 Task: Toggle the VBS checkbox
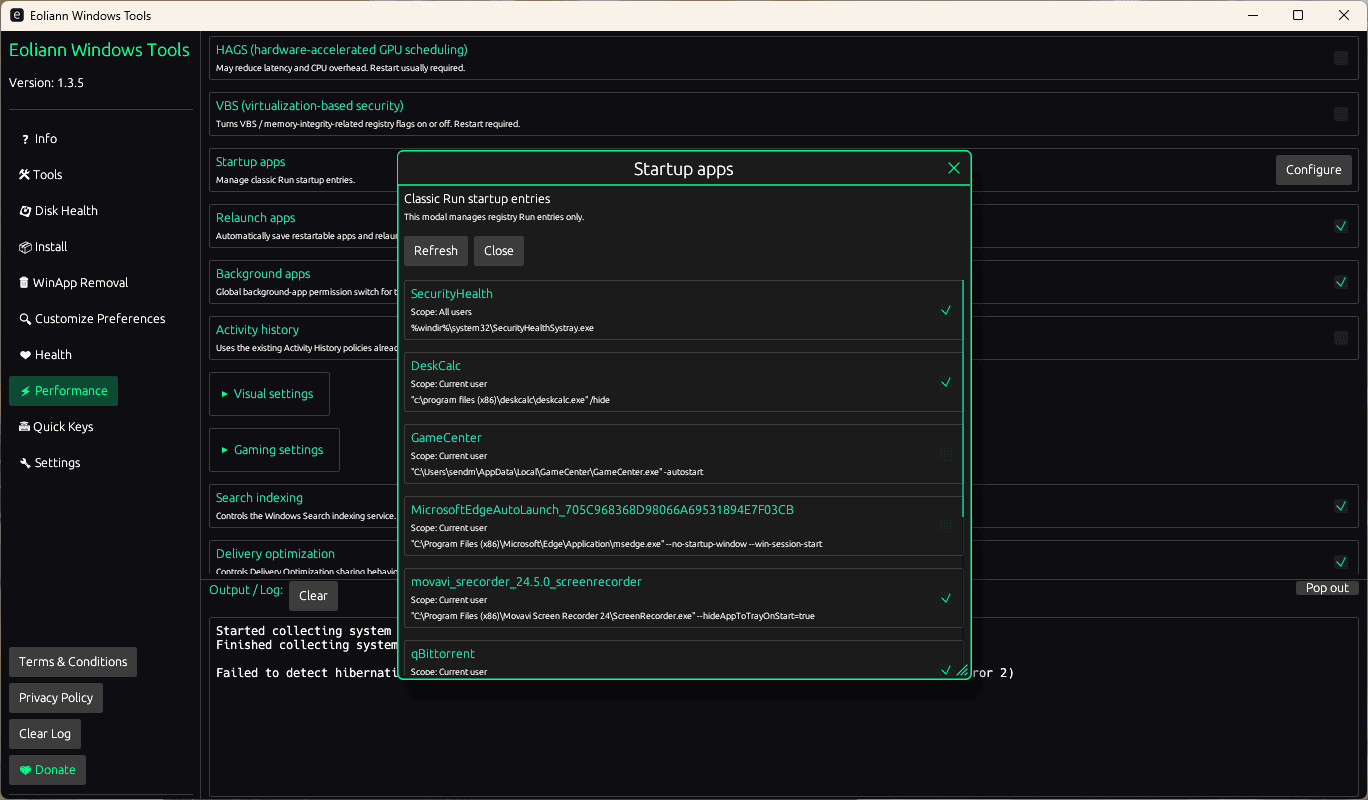tap(1341, 114)
